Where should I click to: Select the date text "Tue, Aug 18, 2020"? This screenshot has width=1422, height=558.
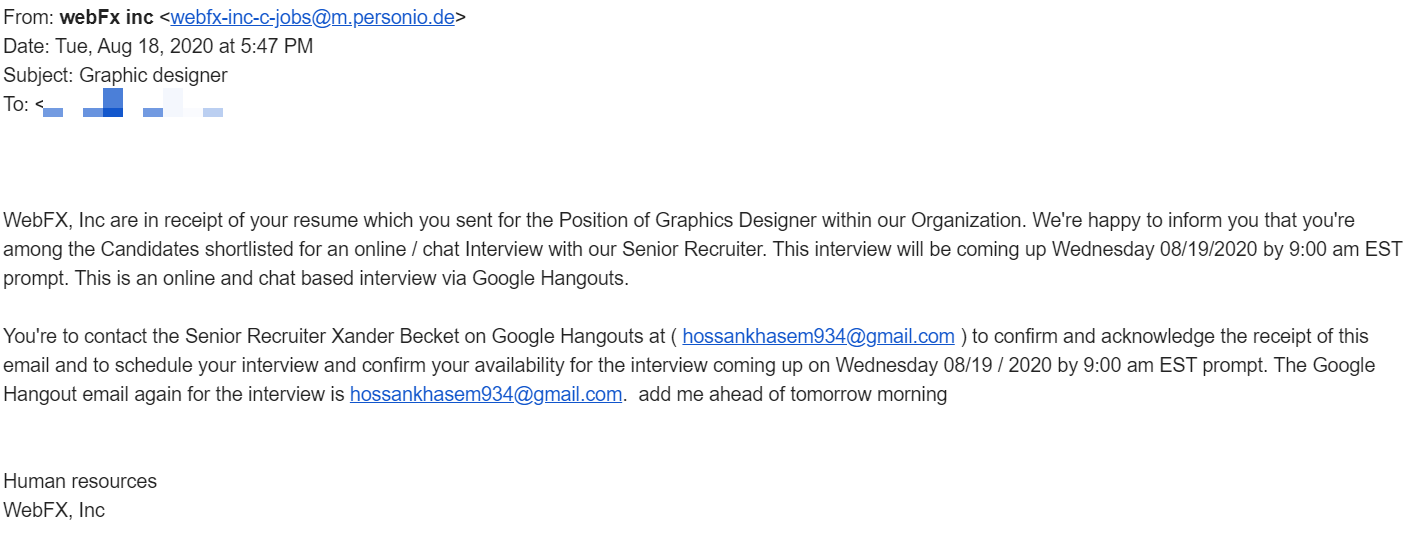point(133,46)
